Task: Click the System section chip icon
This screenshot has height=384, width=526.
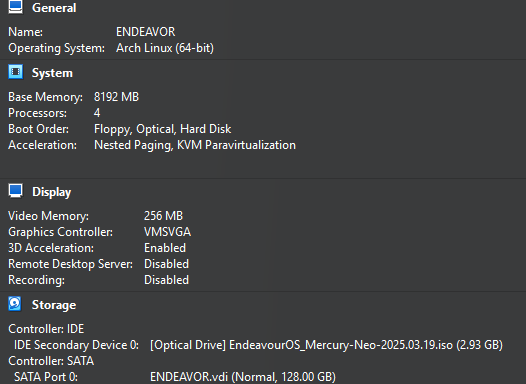Action: pos(15,72)
